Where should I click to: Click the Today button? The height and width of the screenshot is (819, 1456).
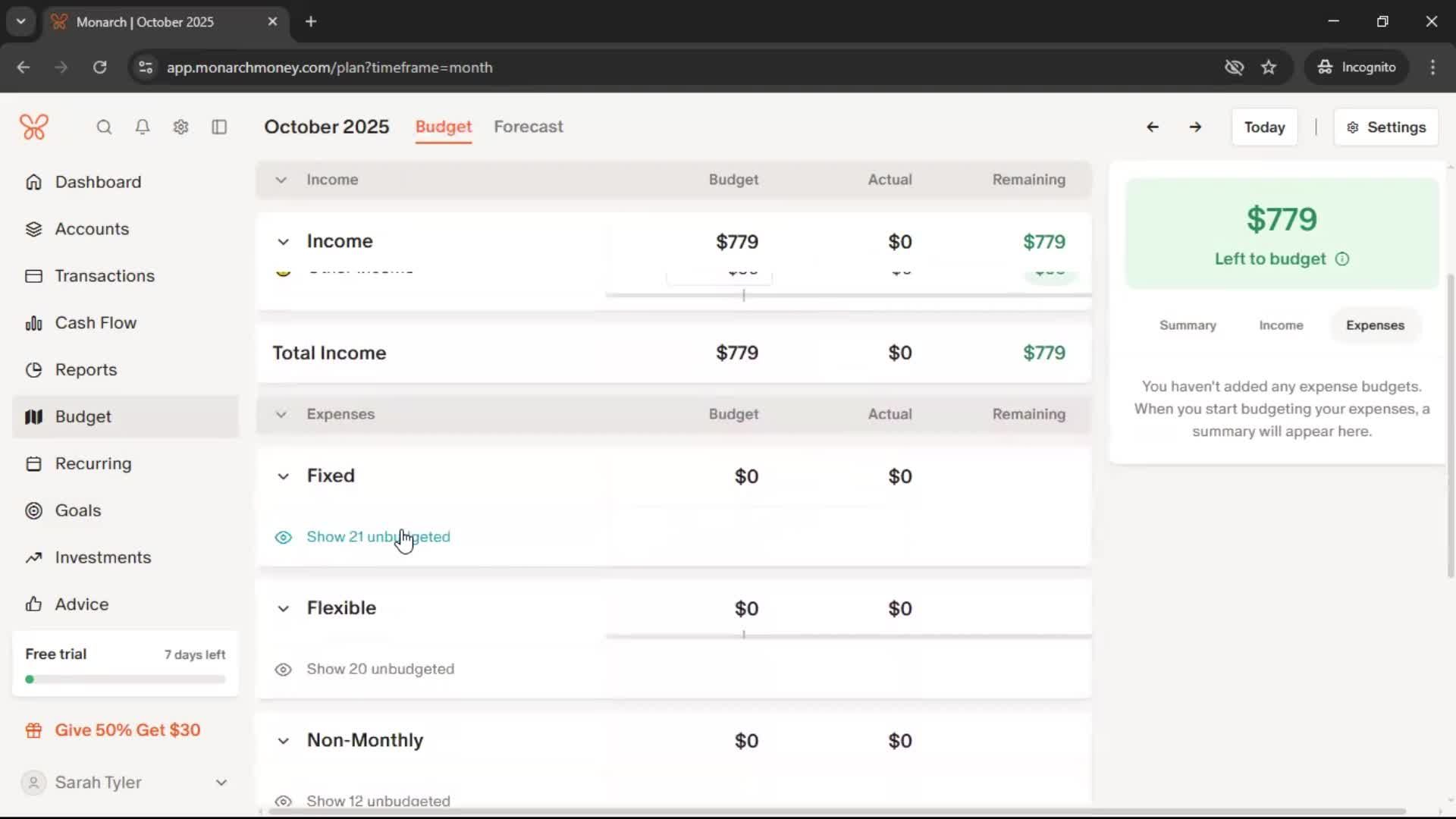(x=1264, y=127)
